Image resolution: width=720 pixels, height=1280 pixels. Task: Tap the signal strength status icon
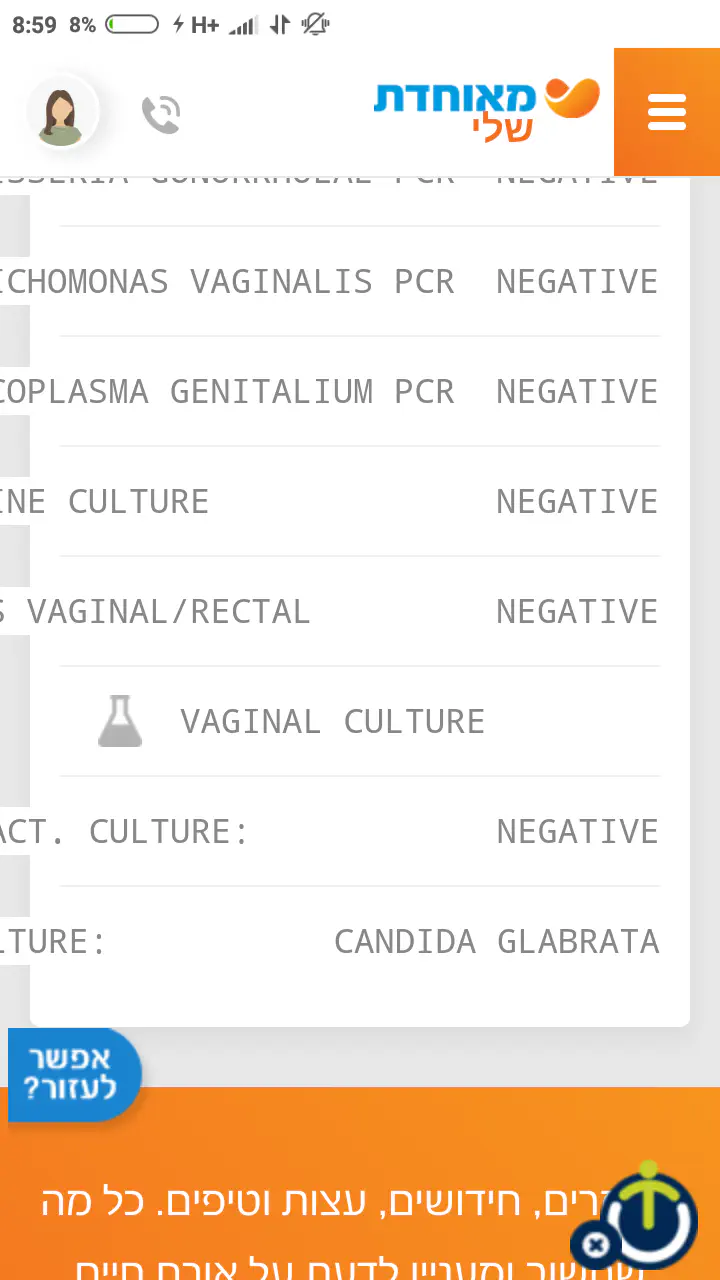[243, 25]
